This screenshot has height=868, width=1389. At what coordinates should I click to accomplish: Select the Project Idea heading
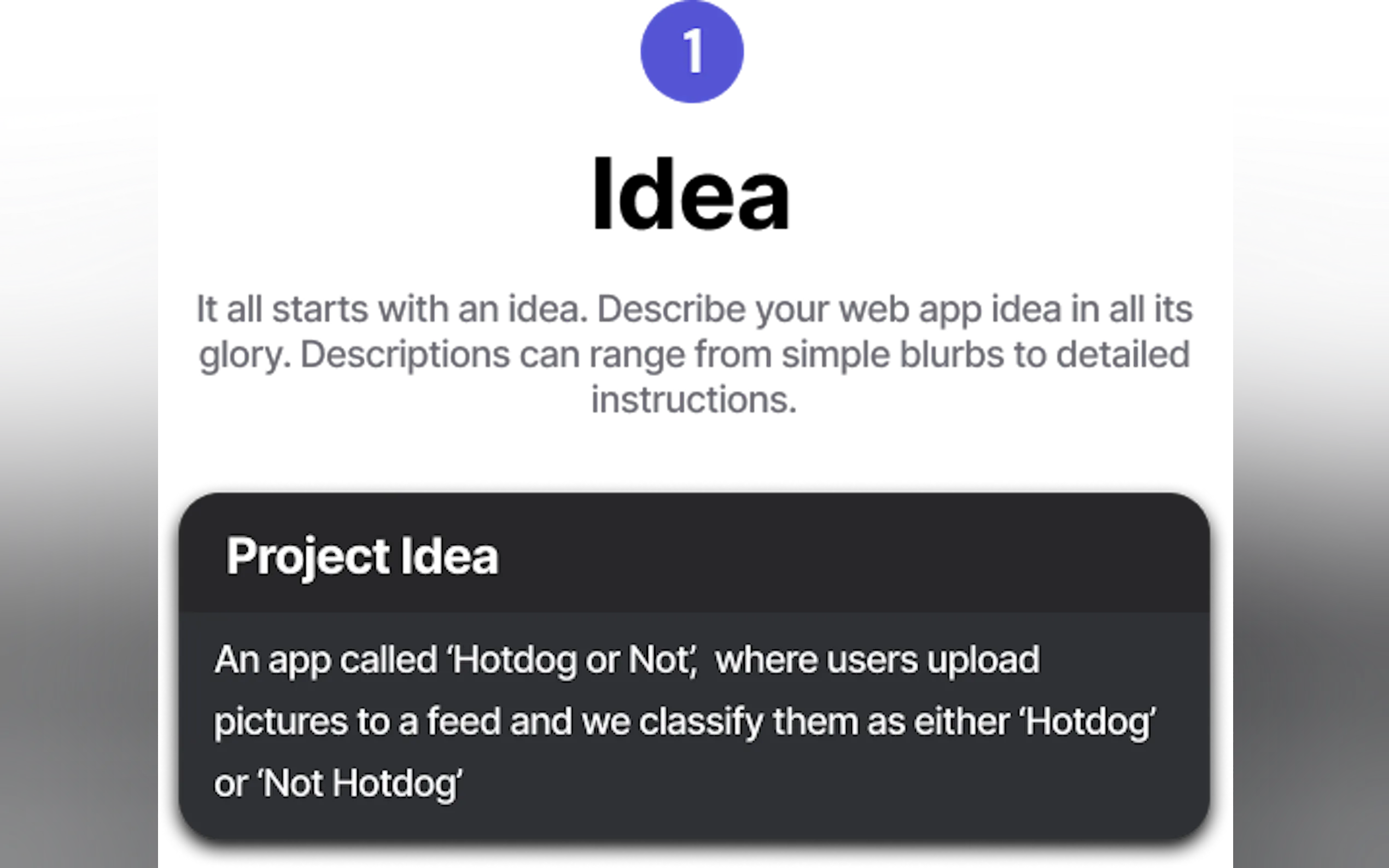[x=362, y=556]
